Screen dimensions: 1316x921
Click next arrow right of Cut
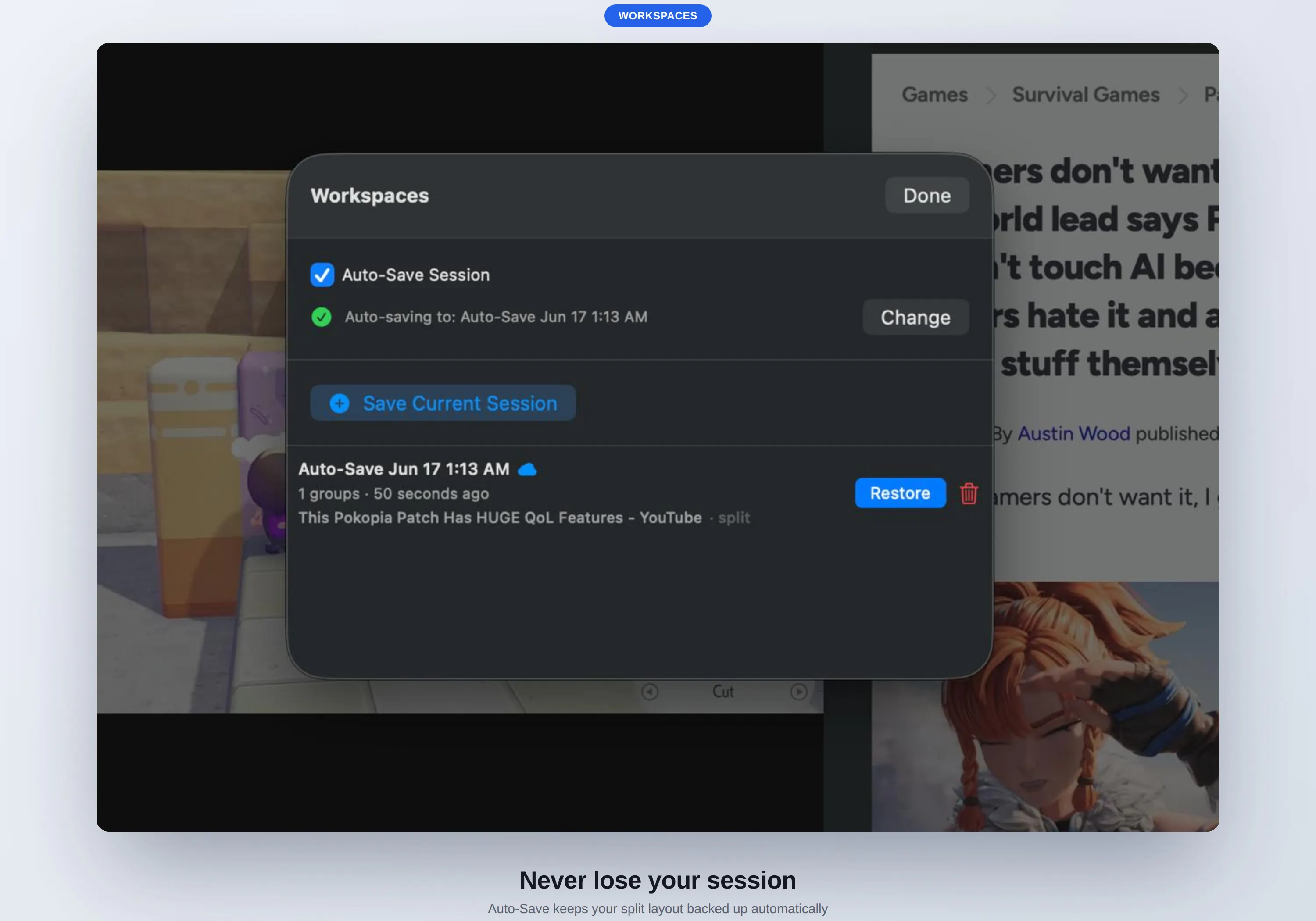(x=798, y=692)
